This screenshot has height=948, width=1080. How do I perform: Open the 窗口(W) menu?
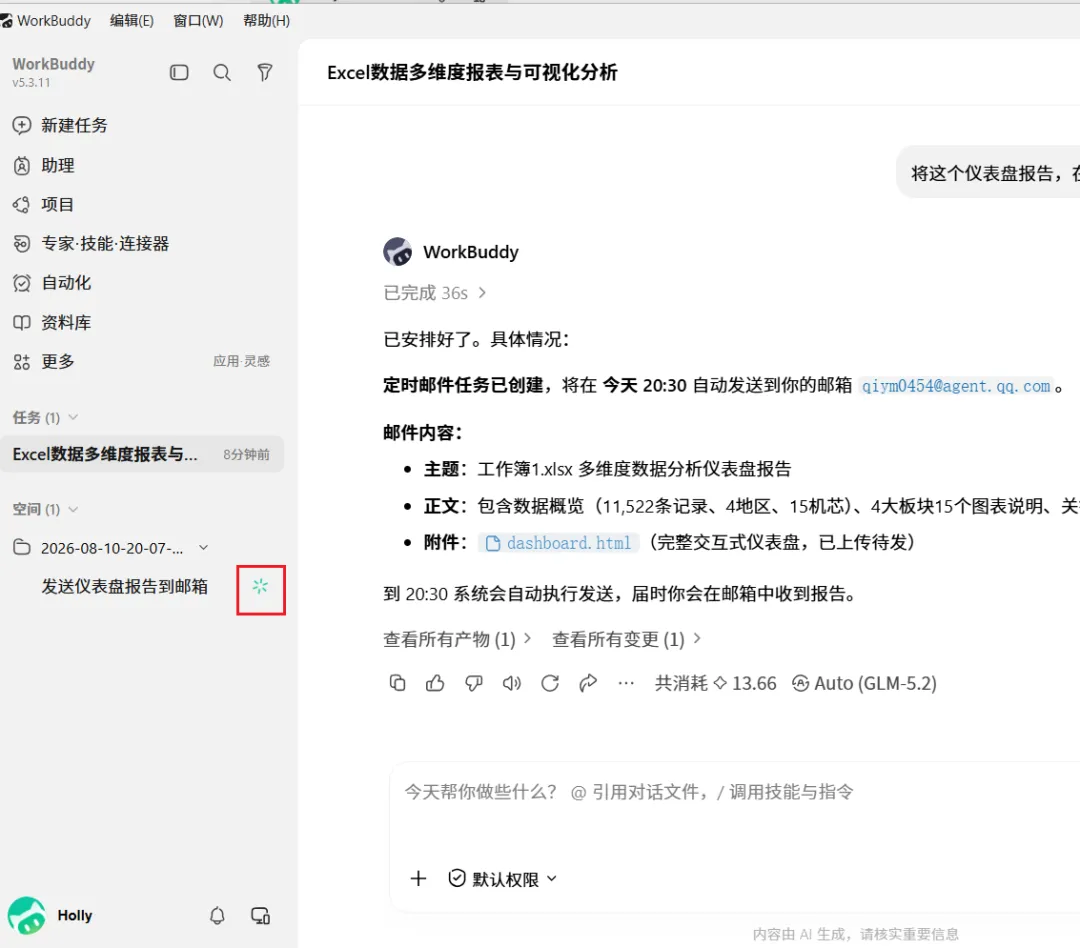(198, 21)
